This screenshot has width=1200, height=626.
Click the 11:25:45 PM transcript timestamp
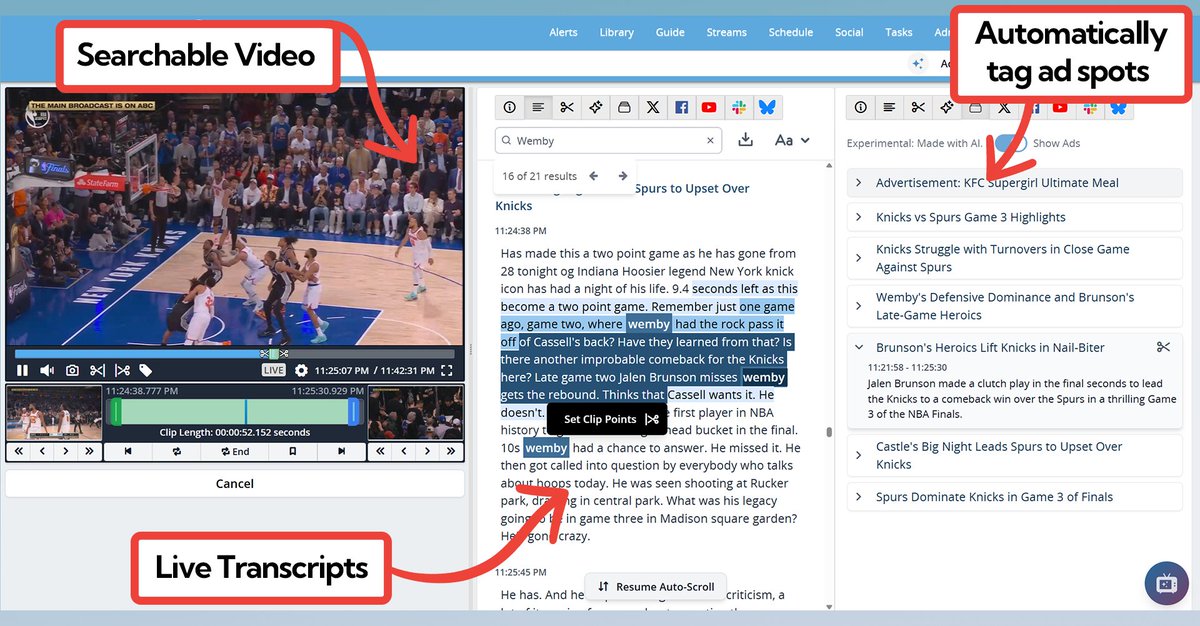521,573
